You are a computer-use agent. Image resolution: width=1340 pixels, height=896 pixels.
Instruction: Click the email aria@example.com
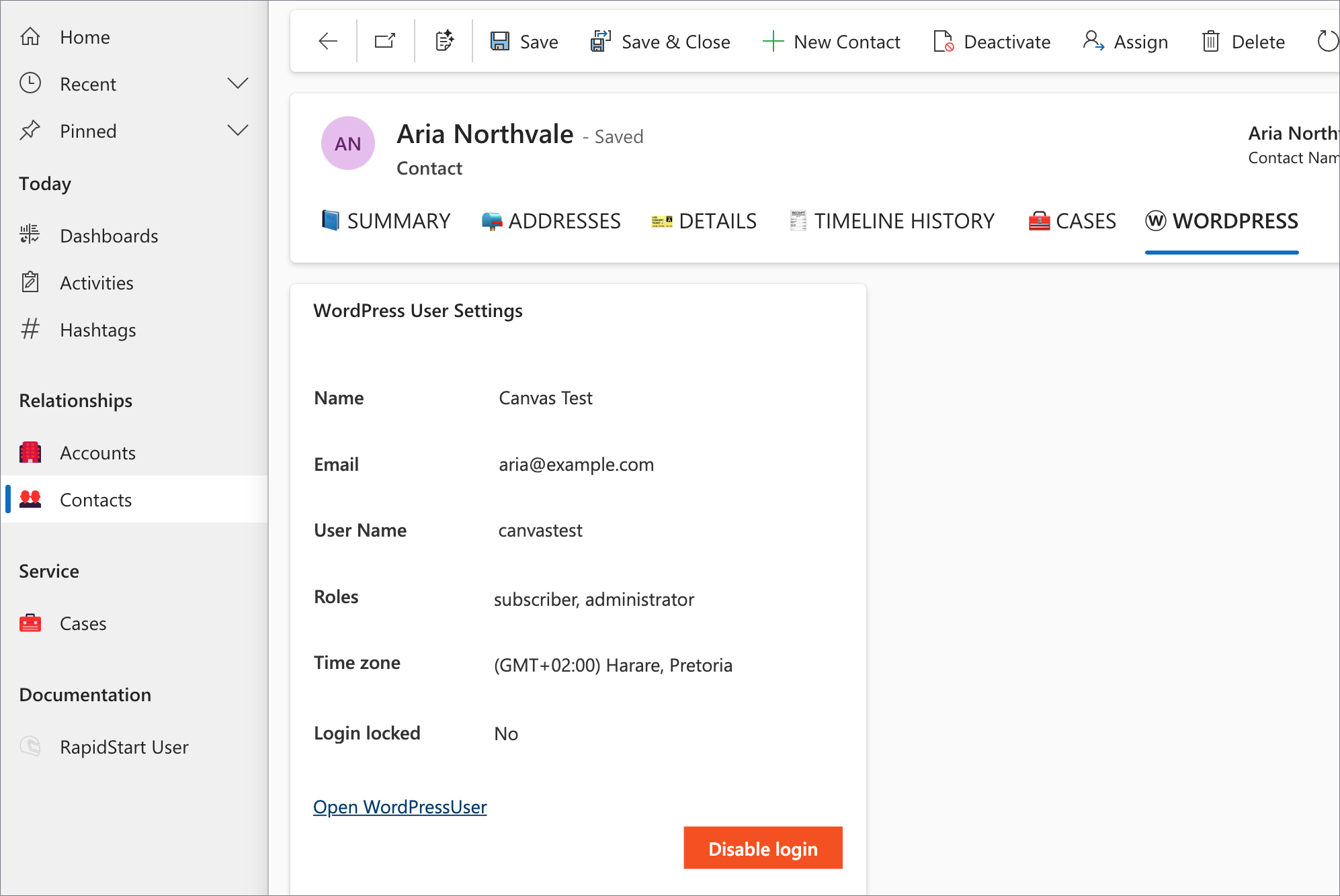576,464
